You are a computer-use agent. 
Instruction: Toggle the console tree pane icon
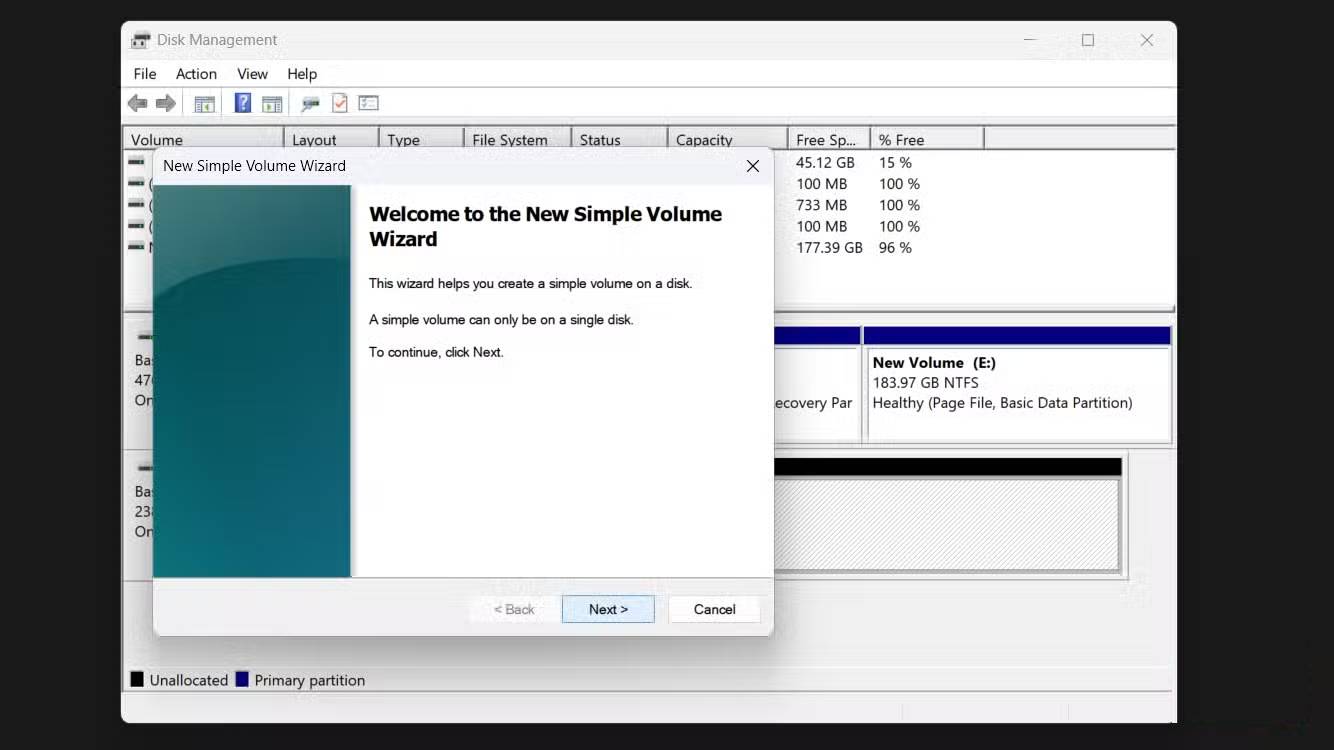(204, 103)
